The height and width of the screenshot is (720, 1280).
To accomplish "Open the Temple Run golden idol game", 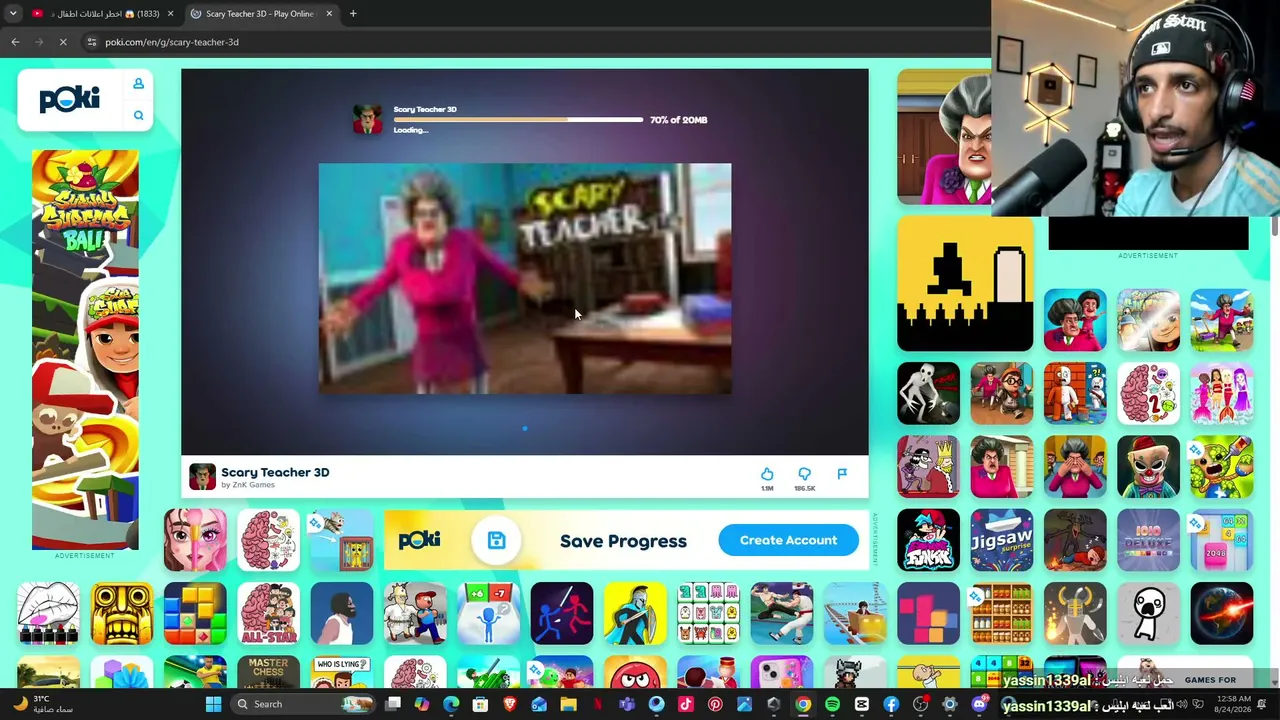I will click(x=122, y=613).
